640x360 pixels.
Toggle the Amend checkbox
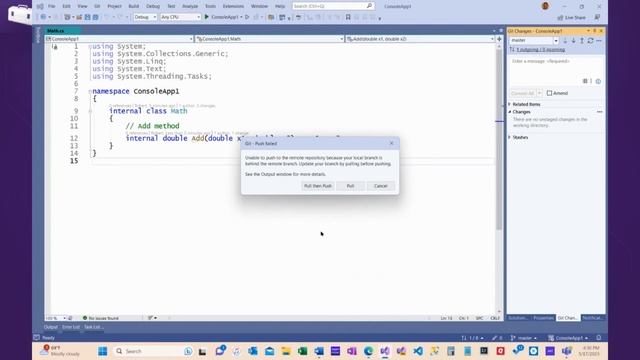[549, 93]
